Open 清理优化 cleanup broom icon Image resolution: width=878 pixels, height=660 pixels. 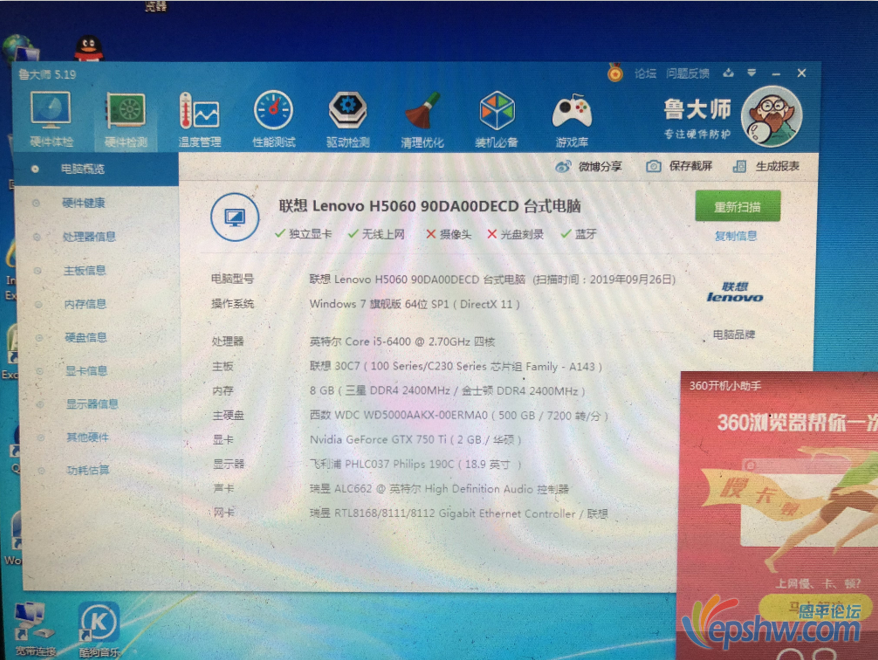tap(422, 119)
